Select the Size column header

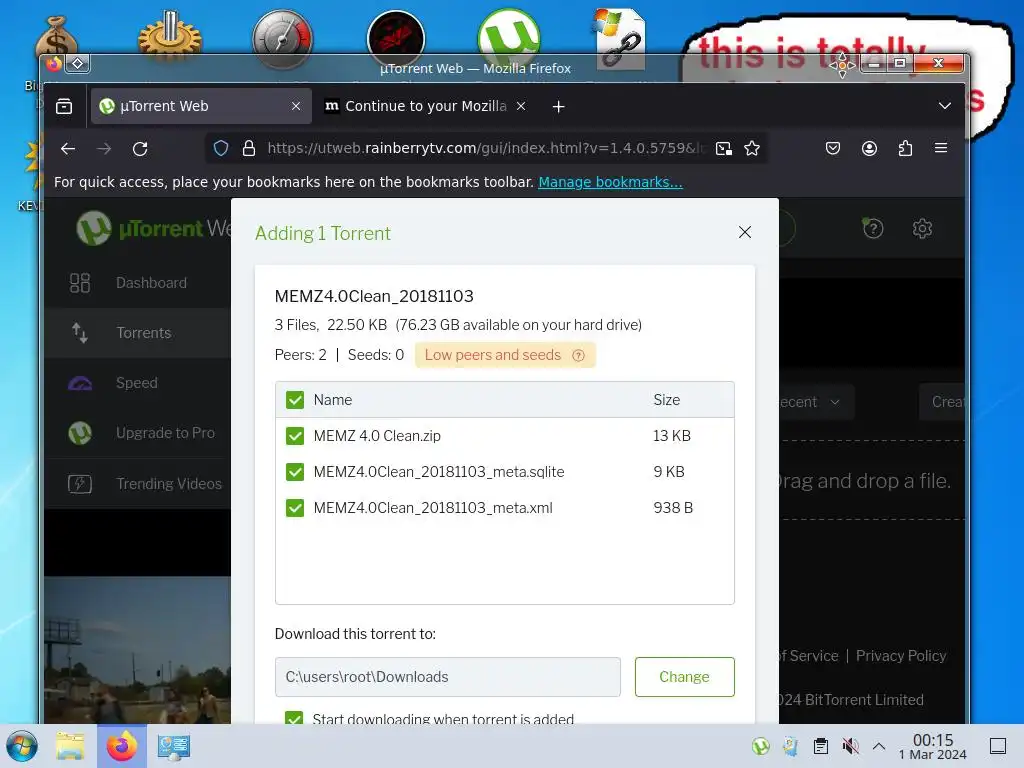coord(667,400)
